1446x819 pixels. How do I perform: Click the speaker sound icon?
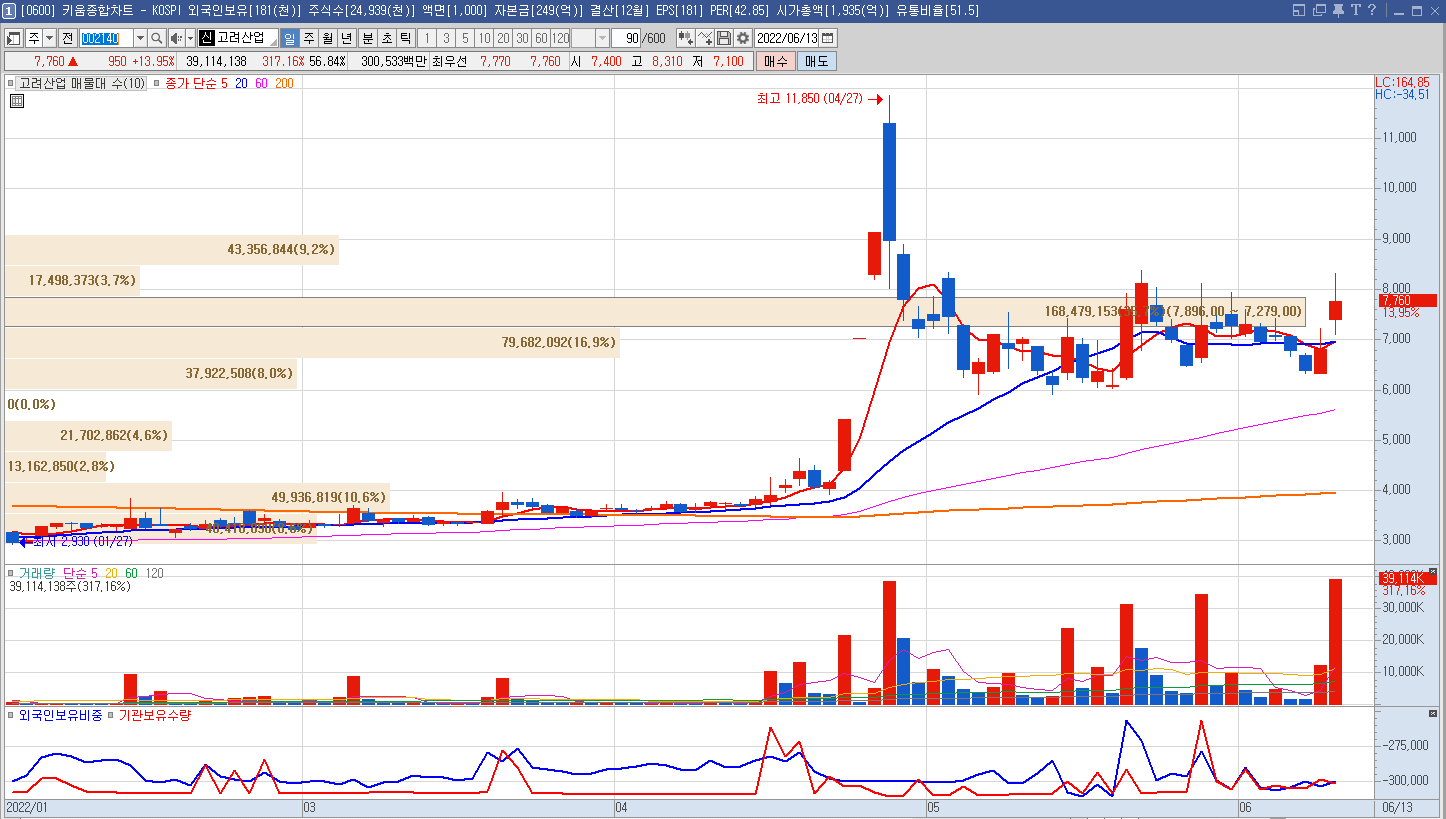pos(176,38)
